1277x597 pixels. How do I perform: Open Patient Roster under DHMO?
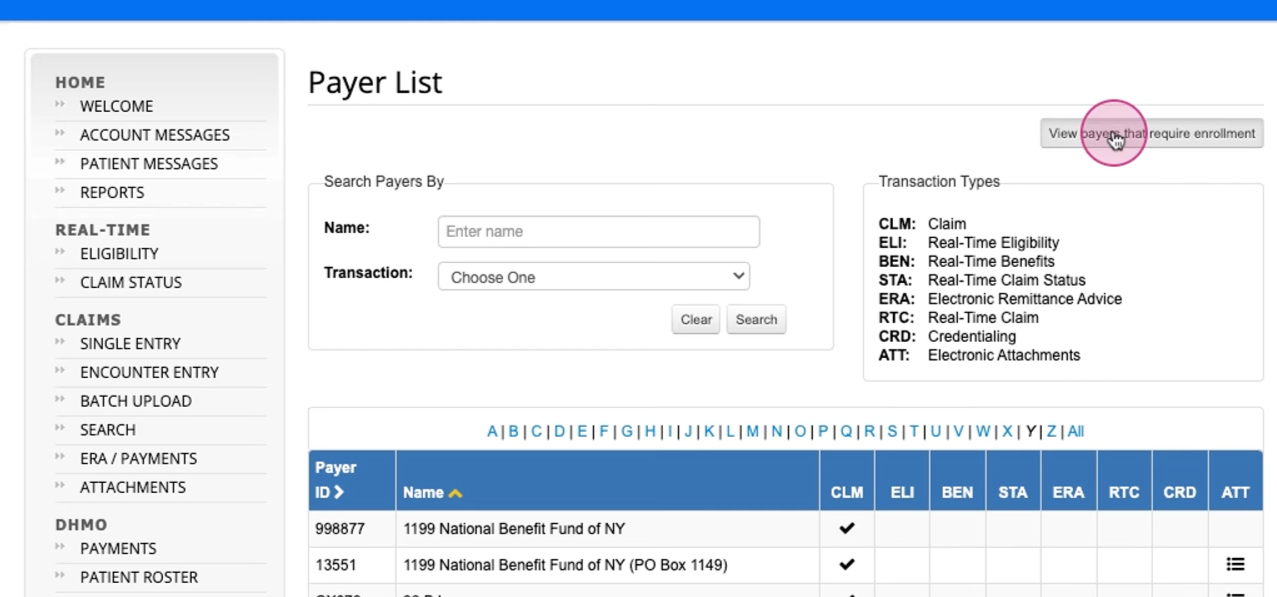(139, 578)
